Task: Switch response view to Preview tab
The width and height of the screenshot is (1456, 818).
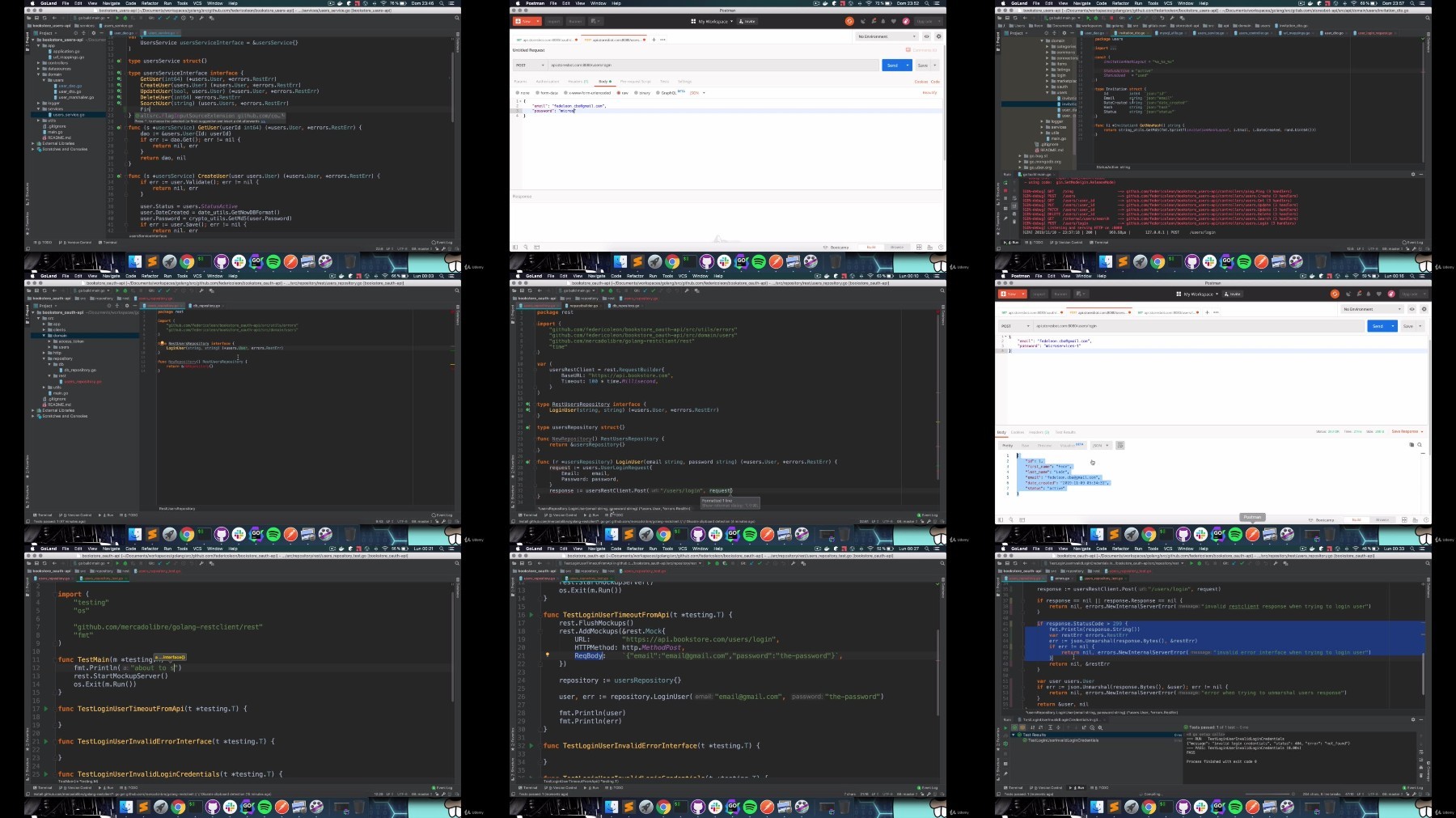Action: point(1044,445)
